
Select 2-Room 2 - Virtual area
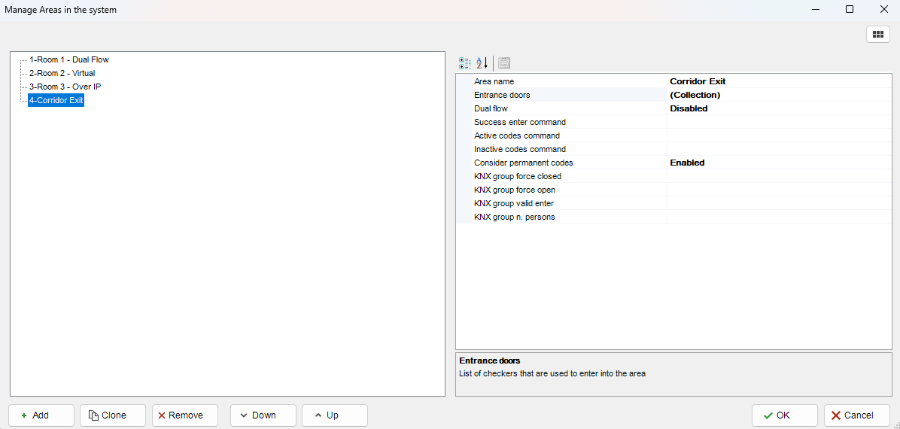(62, 73)
